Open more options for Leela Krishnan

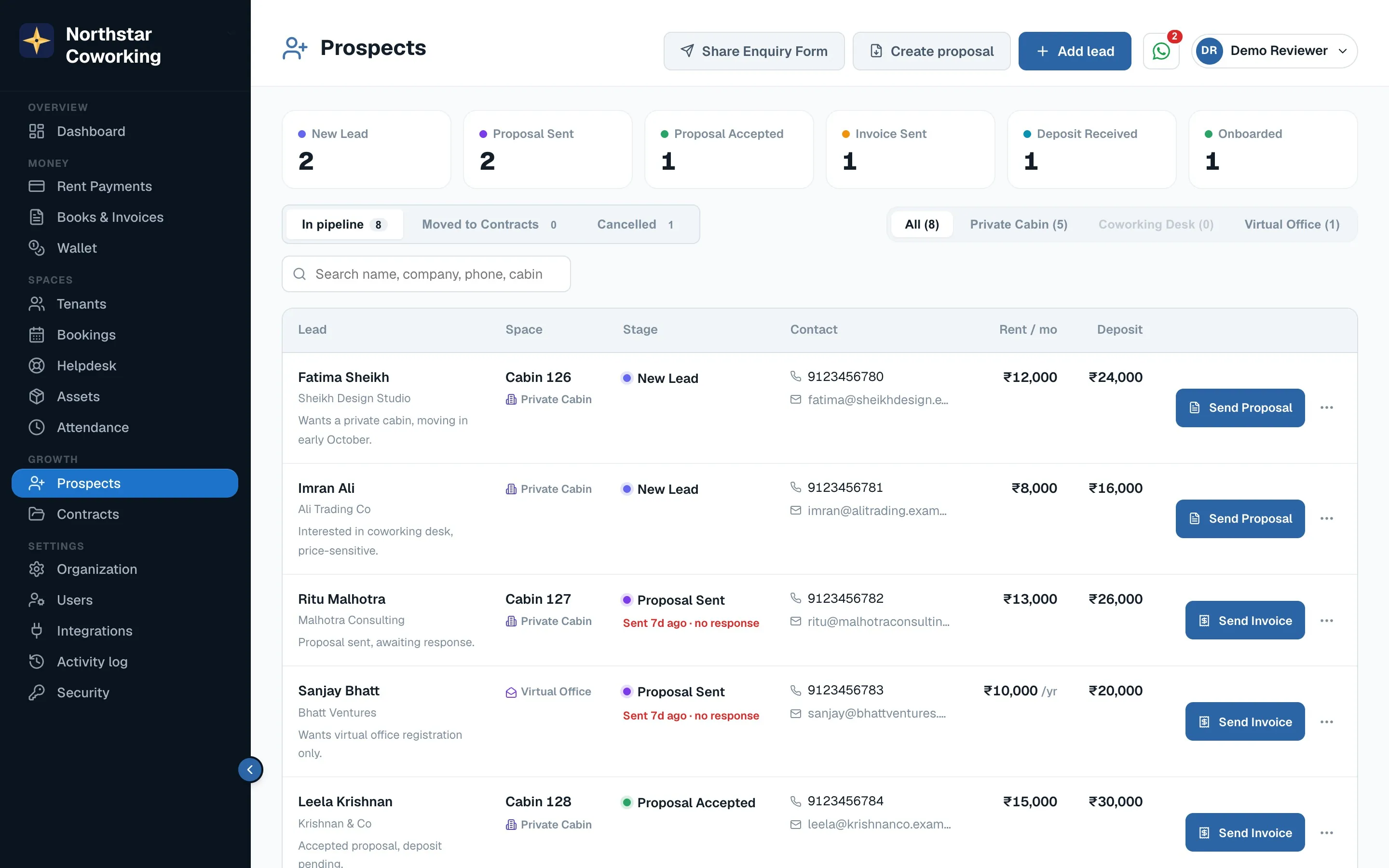[x=1326, y=832]
